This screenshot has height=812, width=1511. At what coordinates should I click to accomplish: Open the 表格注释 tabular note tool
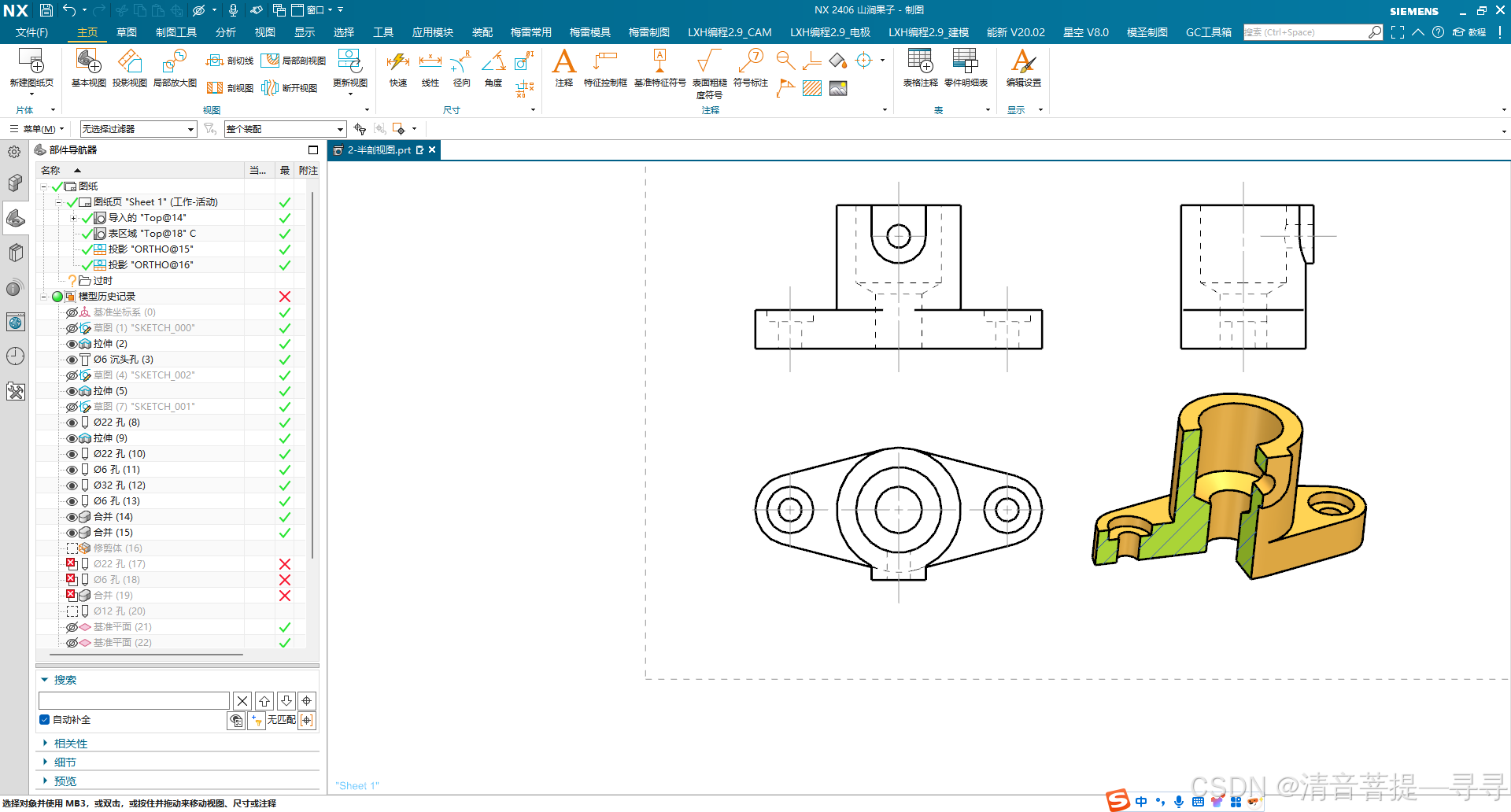(920, 68)
